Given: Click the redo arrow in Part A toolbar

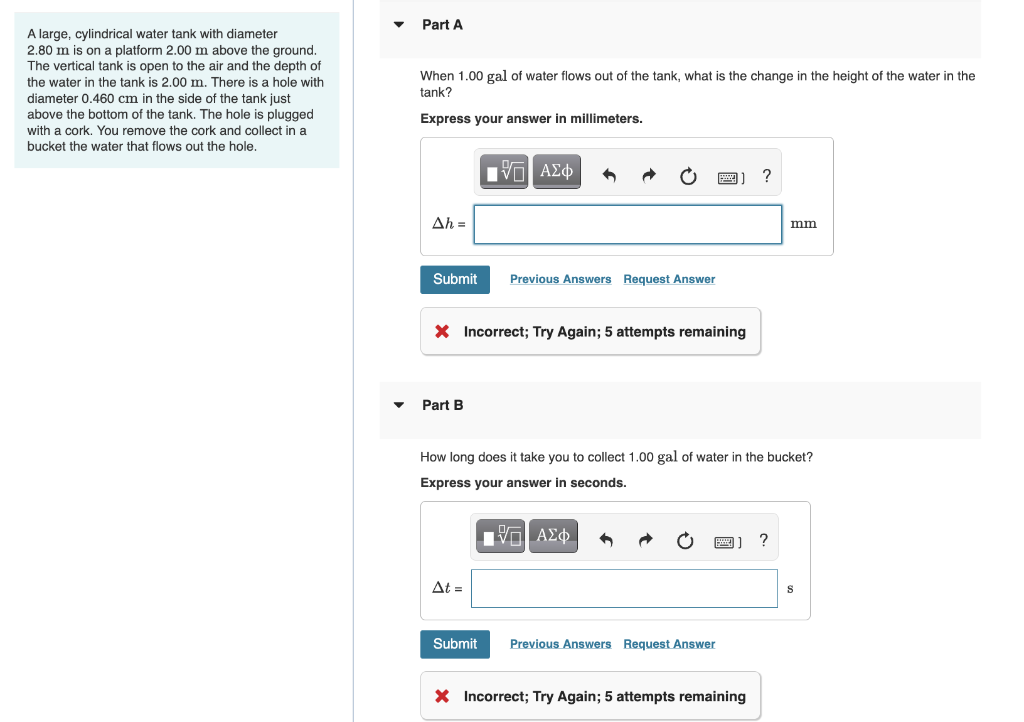Looking at the screenshot, I should (x=648, y=174).
